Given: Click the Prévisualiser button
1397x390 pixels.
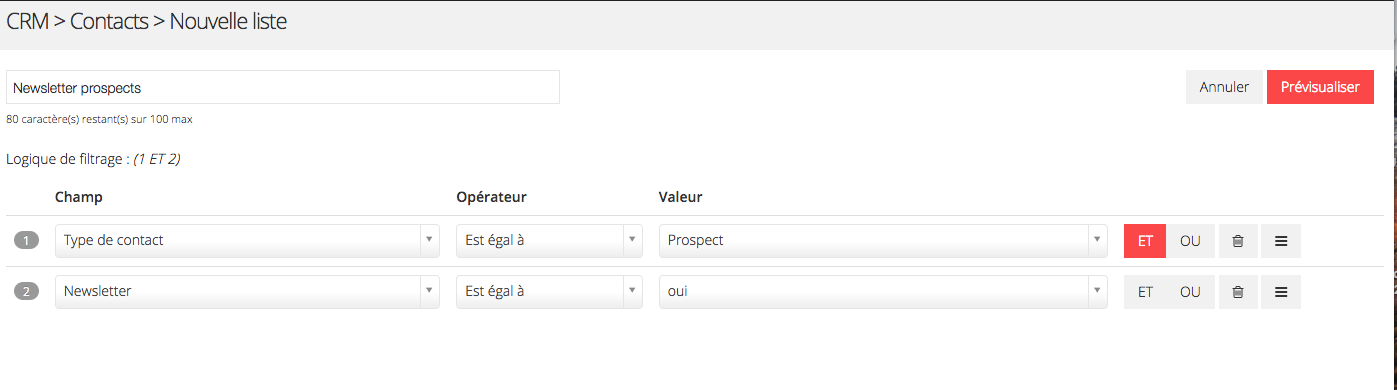Looking at the screenshot, I should pos(1320,87).
